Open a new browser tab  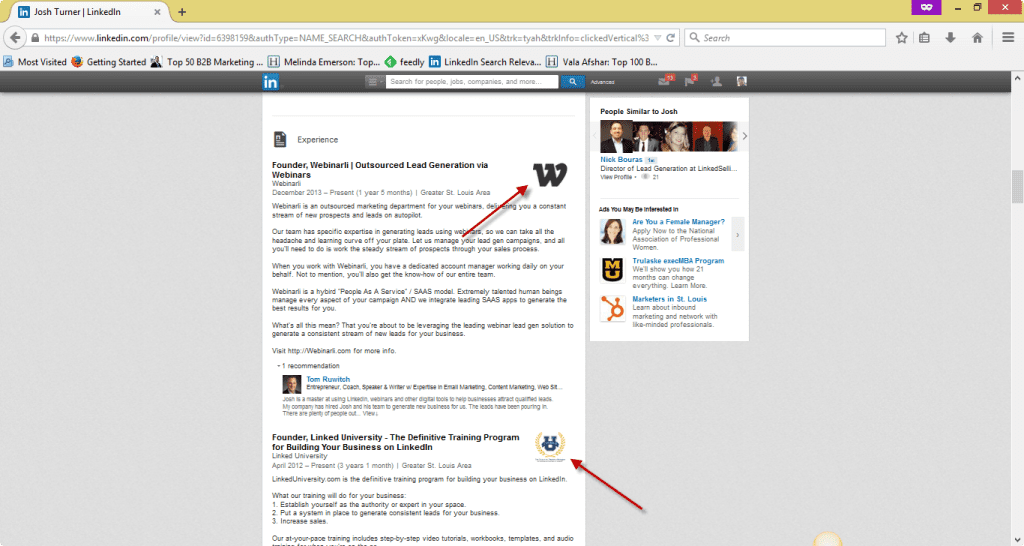[x=182, y=12]
